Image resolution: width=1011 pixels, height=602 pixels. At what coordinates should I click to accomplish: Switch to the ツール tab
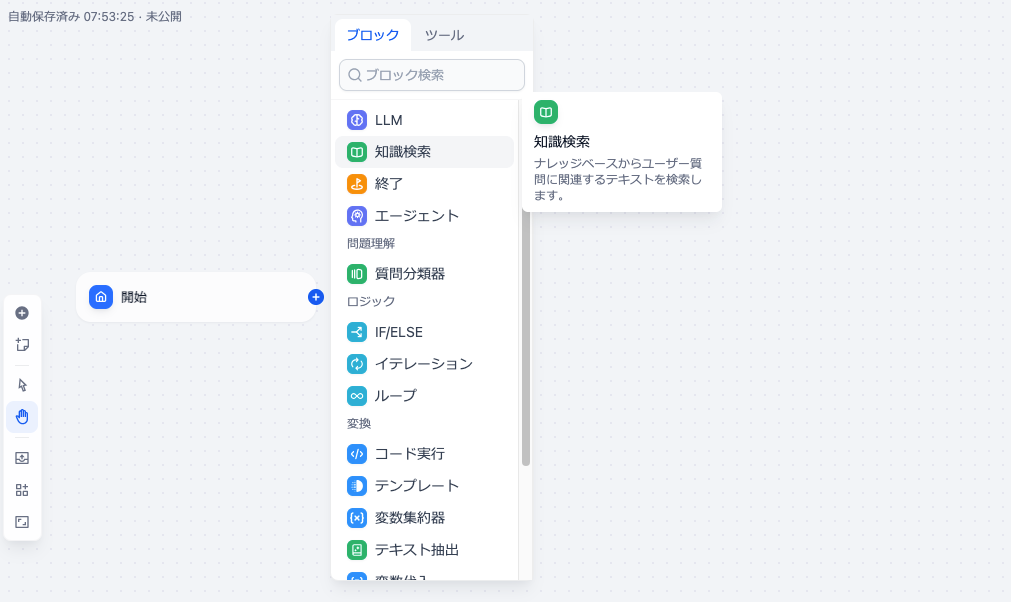[x=444, y=35]
